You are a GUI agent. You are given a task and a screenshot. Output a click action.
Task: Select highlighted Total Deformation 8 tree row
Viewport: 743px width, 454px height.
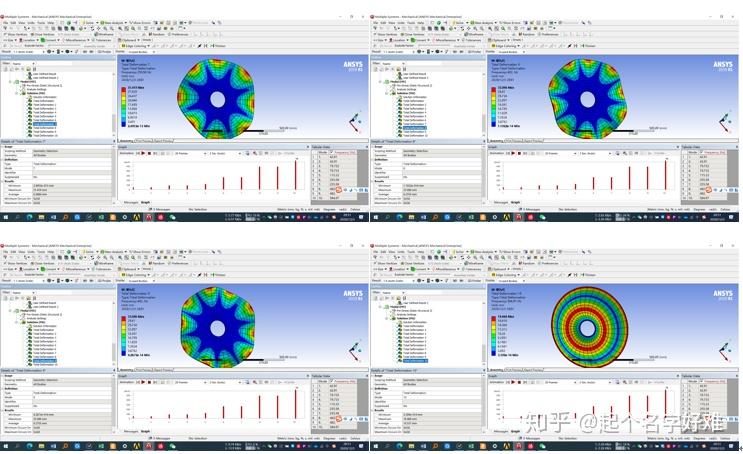click(x=415, y=128)
